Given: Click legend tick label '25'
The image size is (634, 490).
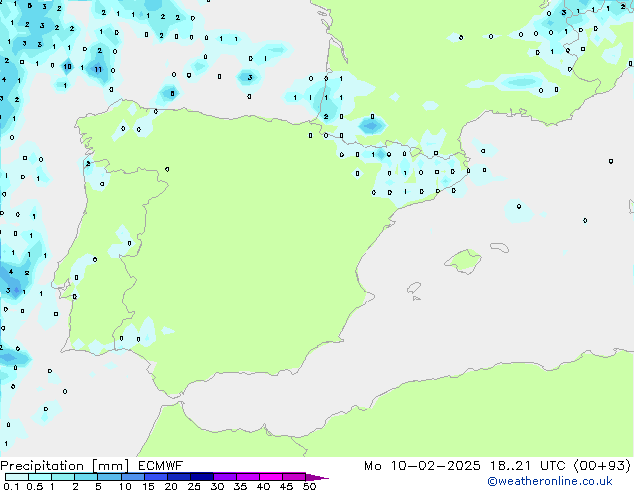Looking at the screenshot, I should tap(194, 486).
